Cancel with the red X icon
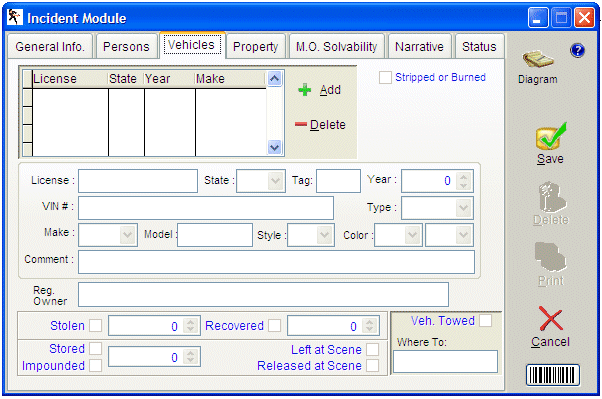 (x=551, y=319)
